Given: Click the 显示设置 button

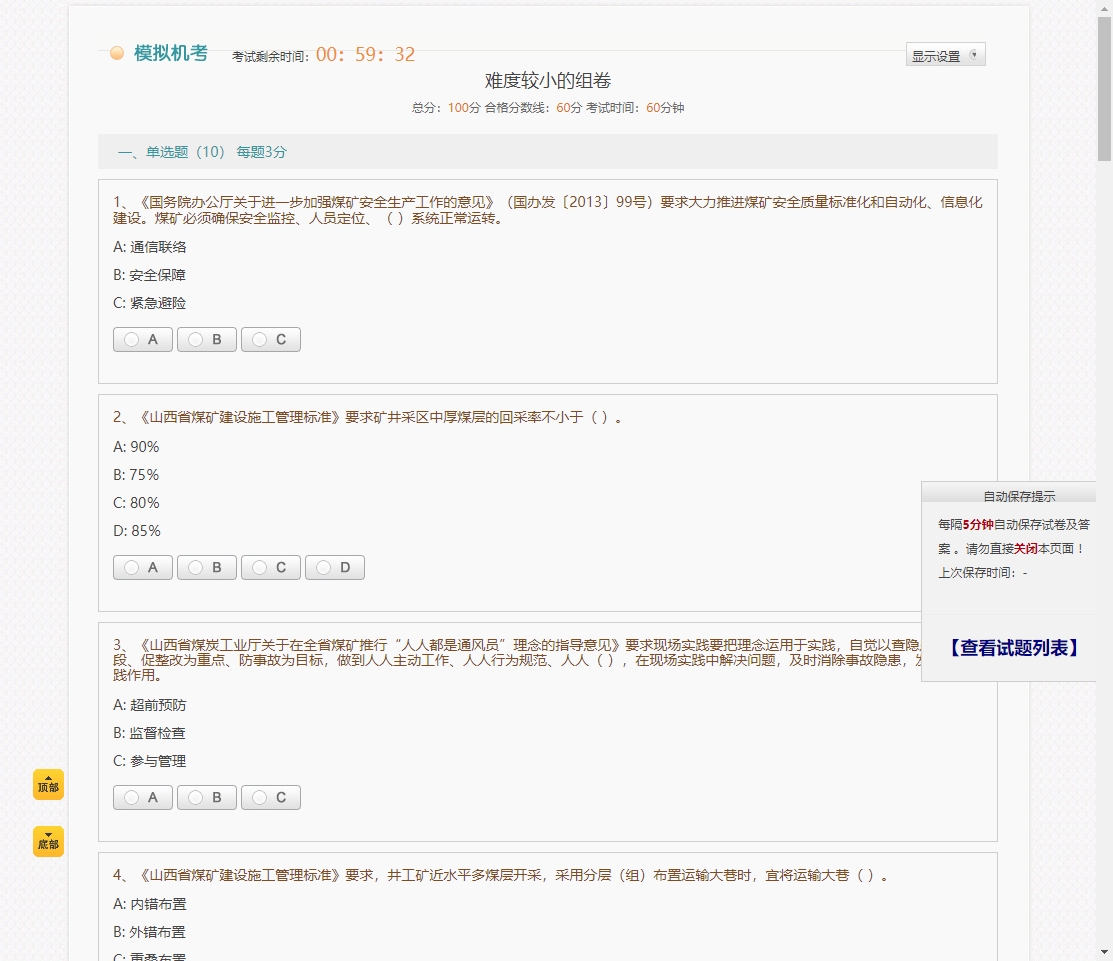Looking at the screenshot, I should (x=938, y=55).
